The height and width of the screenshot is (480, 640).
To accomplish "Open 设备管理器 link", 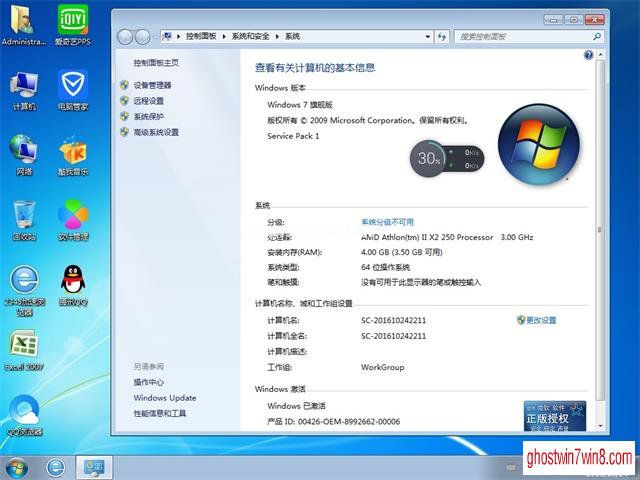I will click(x=152, y=85).
